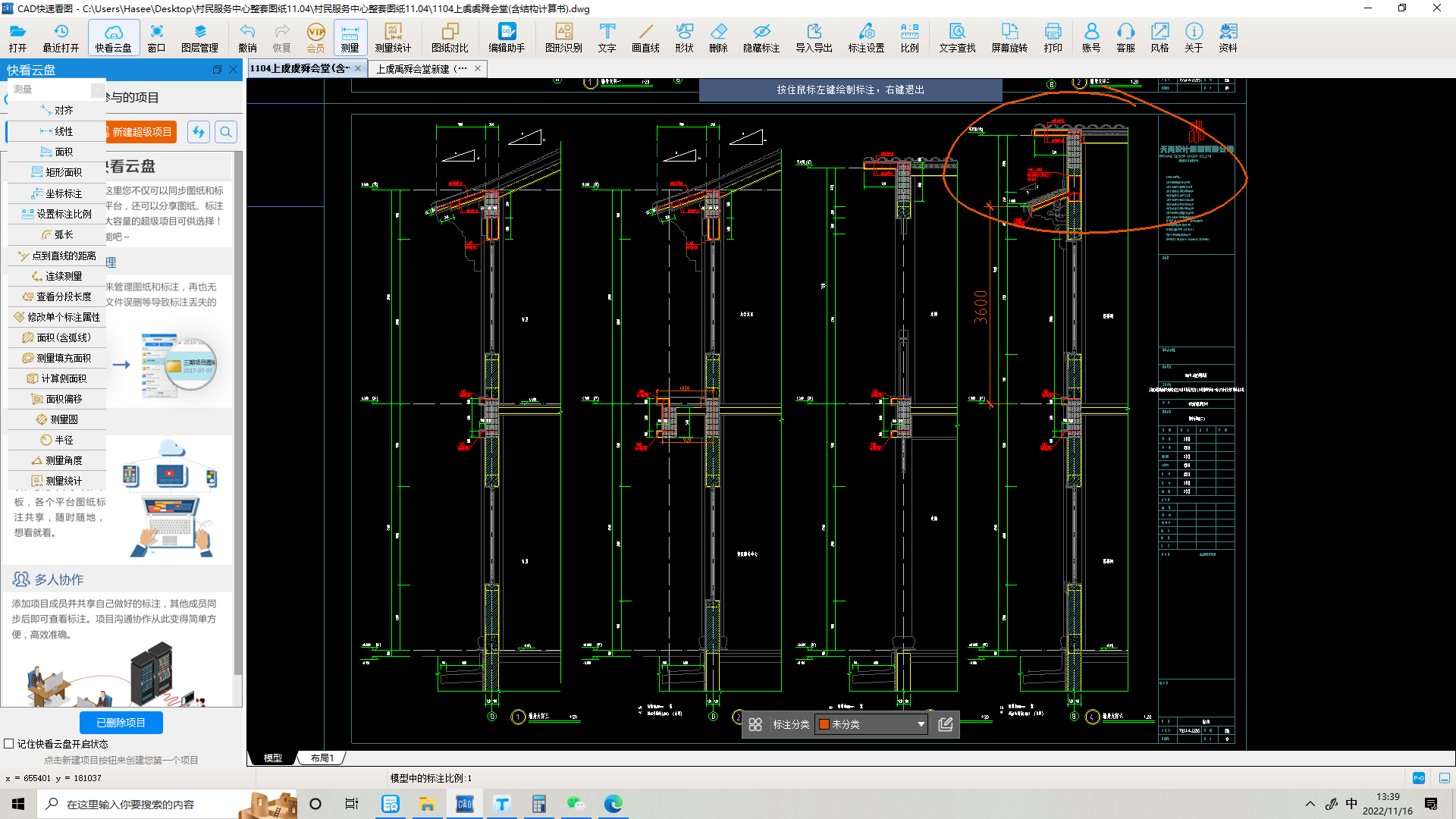Screen dimensions: 1456x819
Task: Choose 矩形面积 rectangle area
Action: click(57, 172)
